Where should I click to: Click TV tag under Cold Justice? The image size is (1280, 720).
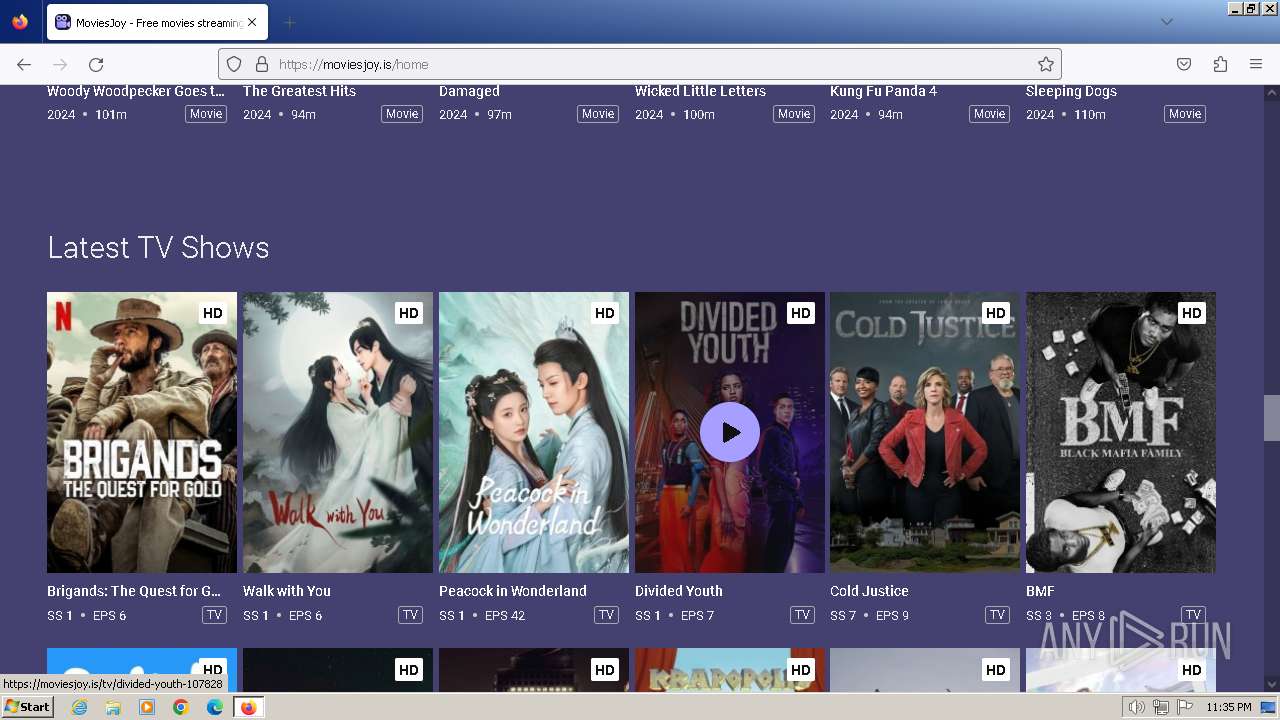click(997, 615)
